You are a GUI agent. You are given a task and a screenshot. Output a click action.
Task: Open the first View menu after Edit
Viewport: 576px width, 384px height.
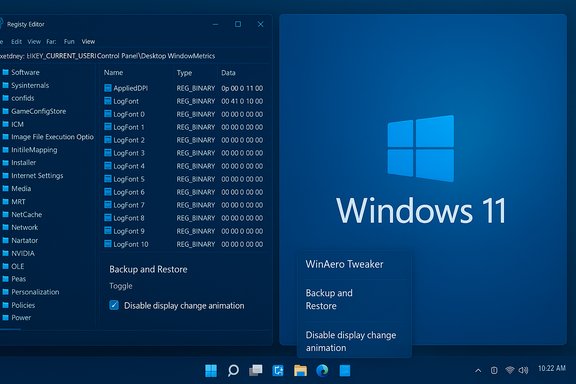point(34,42)
